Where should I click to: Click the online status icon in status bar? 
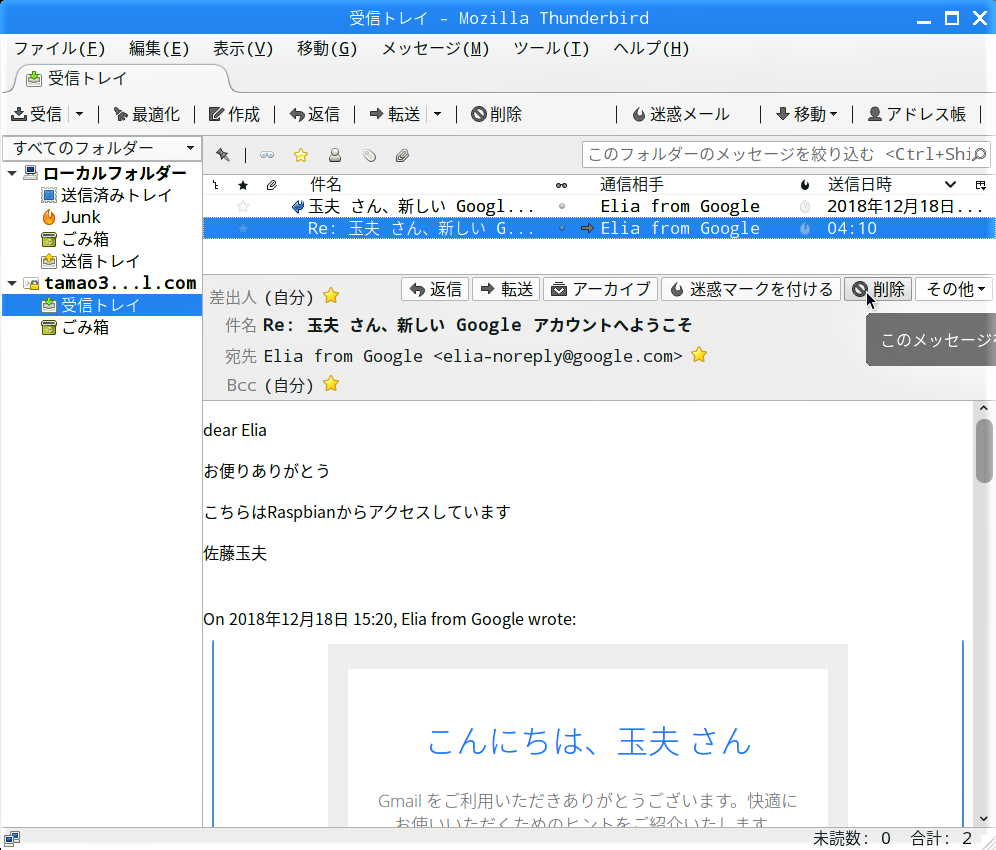(x=12, y=839)
